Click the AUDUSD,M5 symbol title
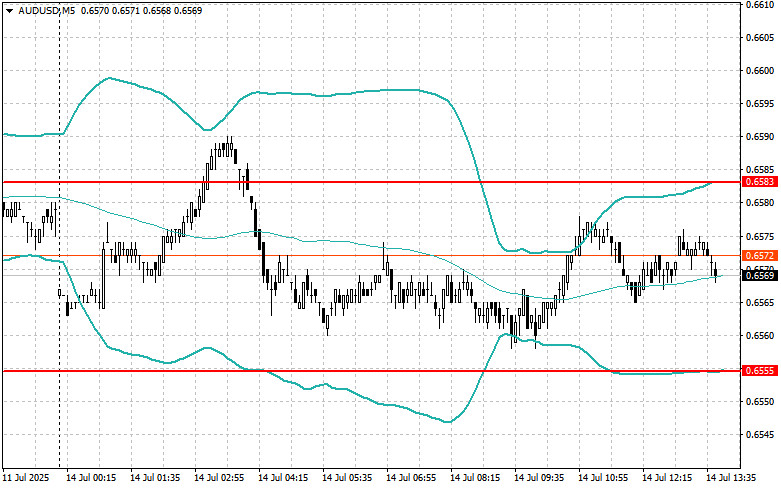This screenshot has width=781, height=489. 47,10
